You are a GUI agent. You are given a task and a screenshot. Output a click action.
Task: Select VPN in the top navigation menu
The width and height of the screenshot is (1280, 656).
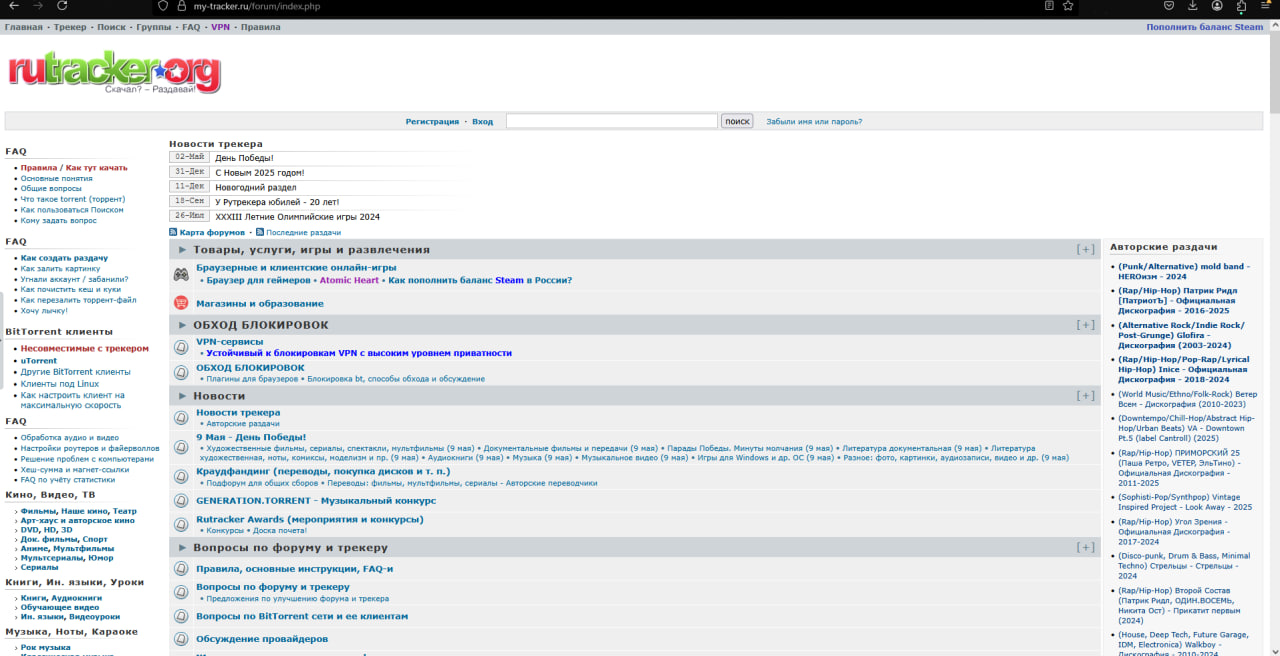coord(220,27)
